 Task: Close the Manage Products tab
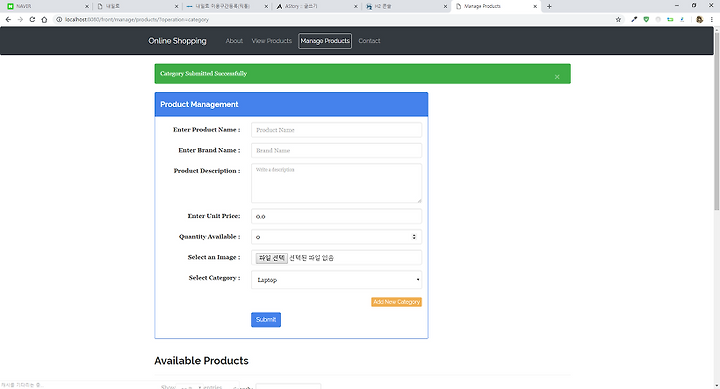pos(535,6)
